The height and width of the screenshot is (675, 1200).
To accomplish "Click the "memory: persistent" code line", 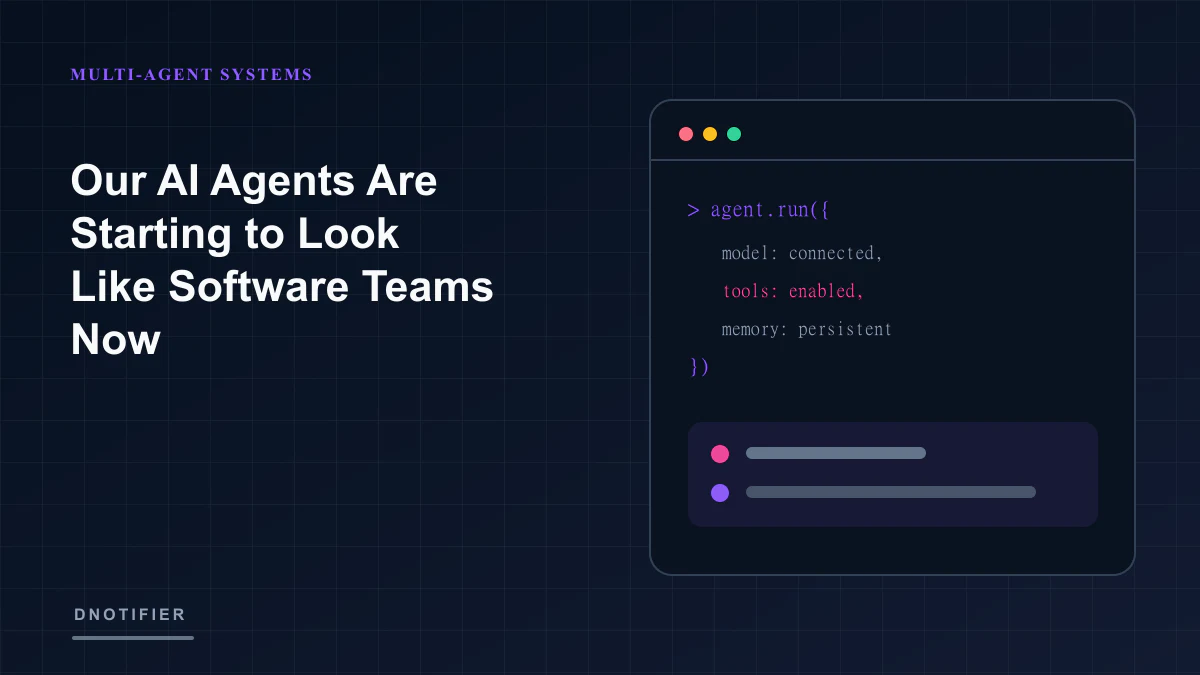I will pos(807,329).
